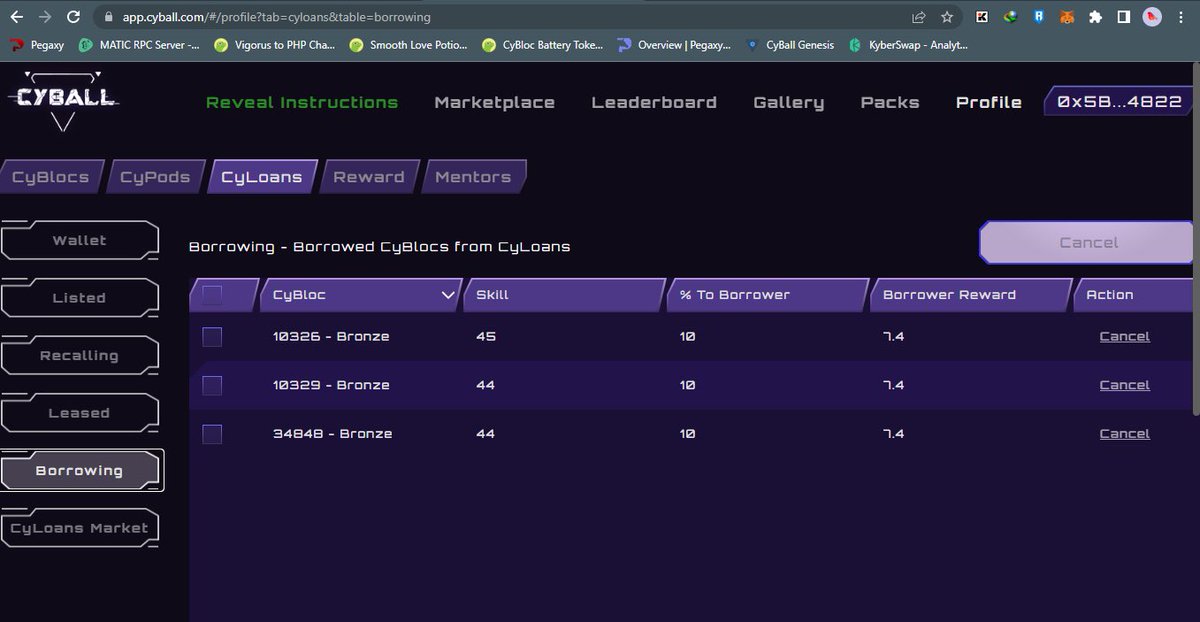The height and width of the screenshot is (622, 1200).
Task: Go back using the browser back arrow
Action: click(x=16, y=17)
